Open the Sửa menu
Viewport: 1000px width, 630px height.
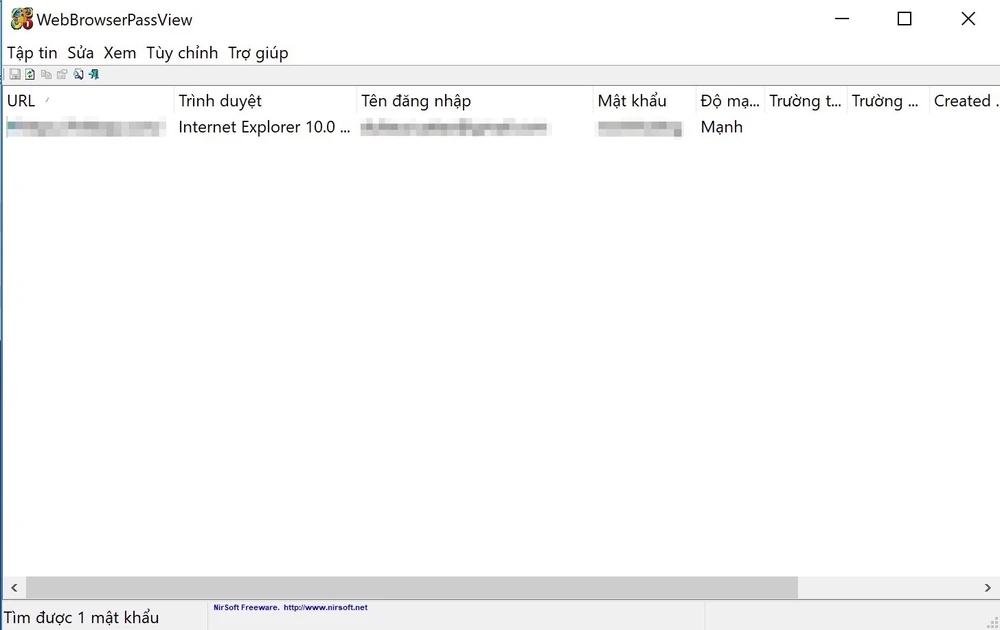[80, 53]
